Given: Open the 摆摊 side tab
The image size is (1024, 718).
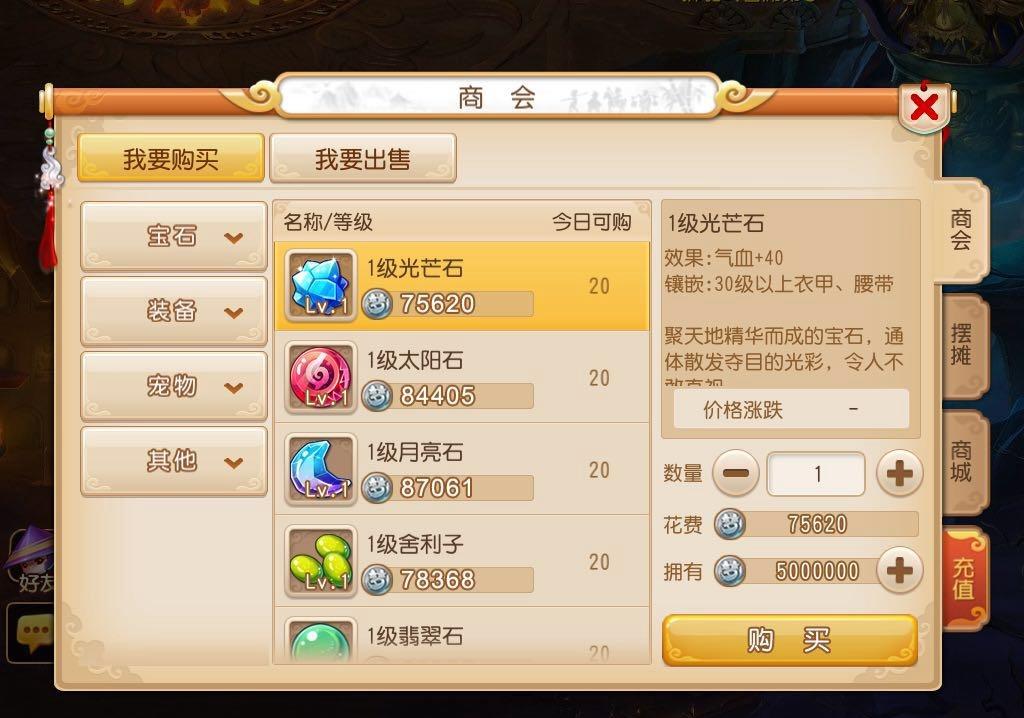Looking at the screenshot, I should pyautogui.click(x=963, y=345).
